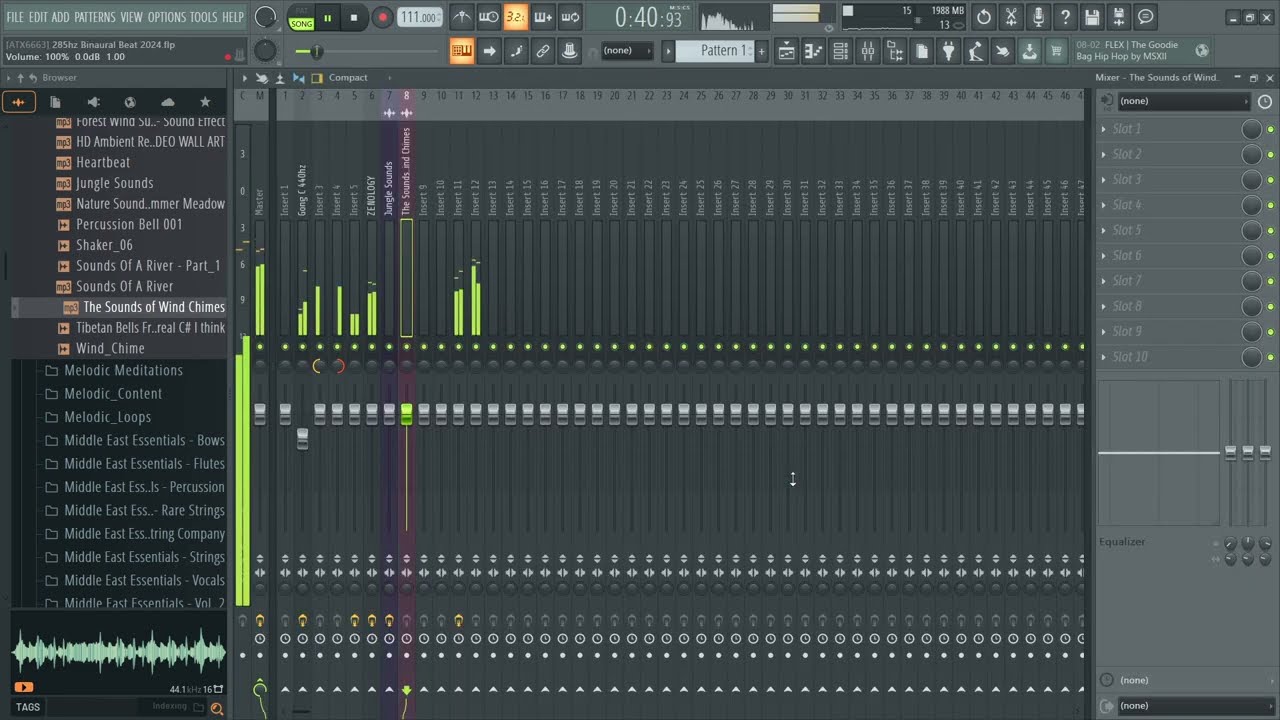Open the PATTERNS menu
1280x720 pixels.
[95, 17]
